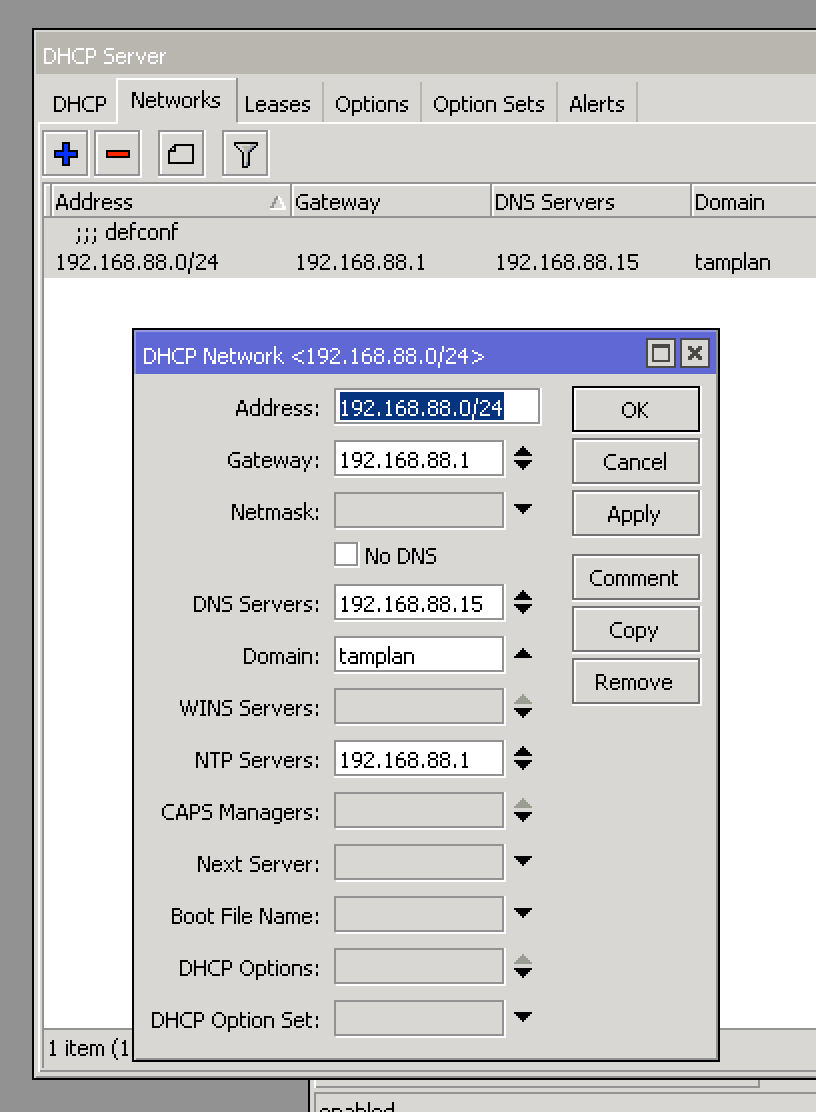
Task: Click the NTP Servers up/down arrows
Action: tap(522, 758)
